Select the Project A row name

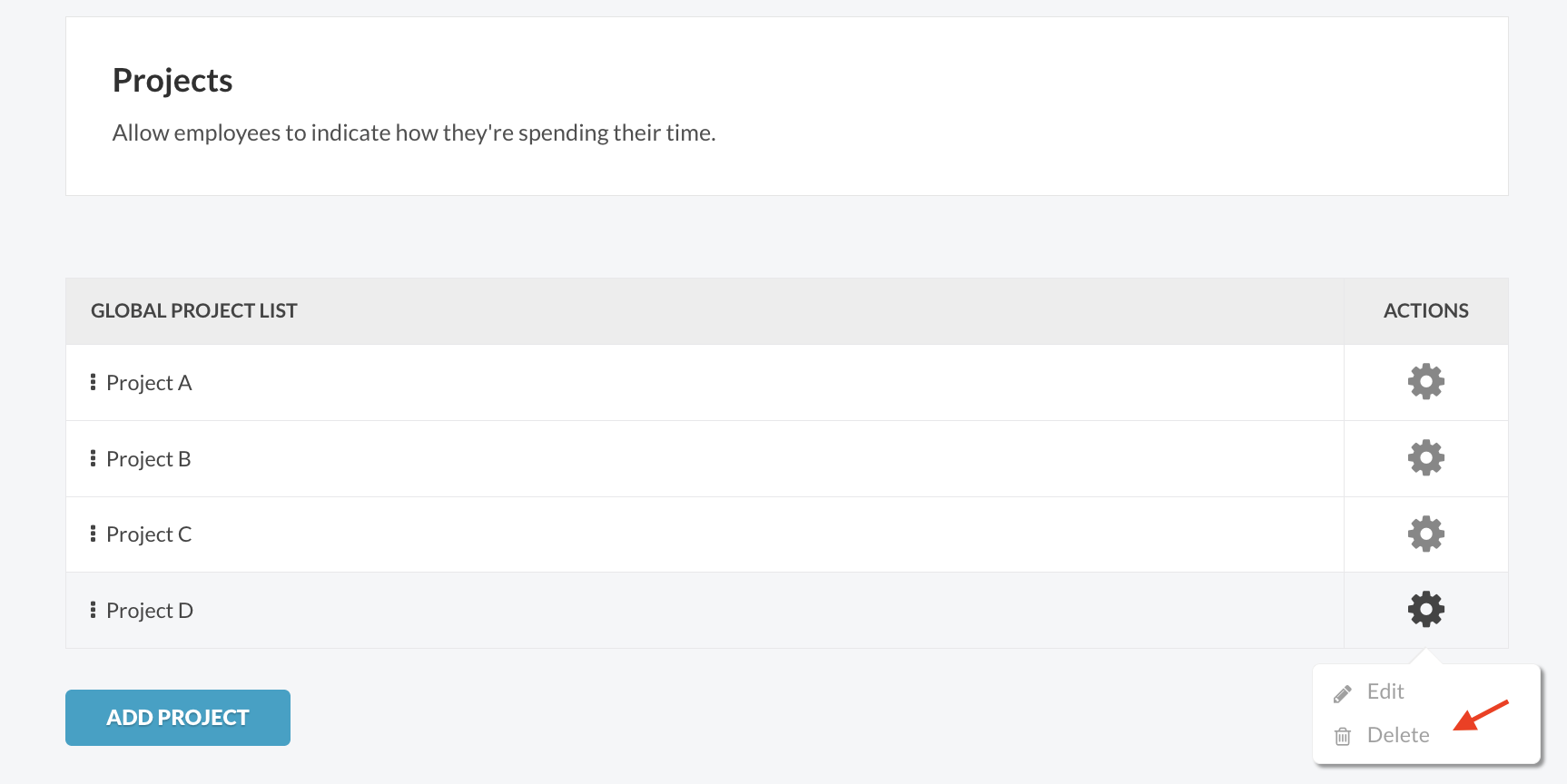(149, 383)
